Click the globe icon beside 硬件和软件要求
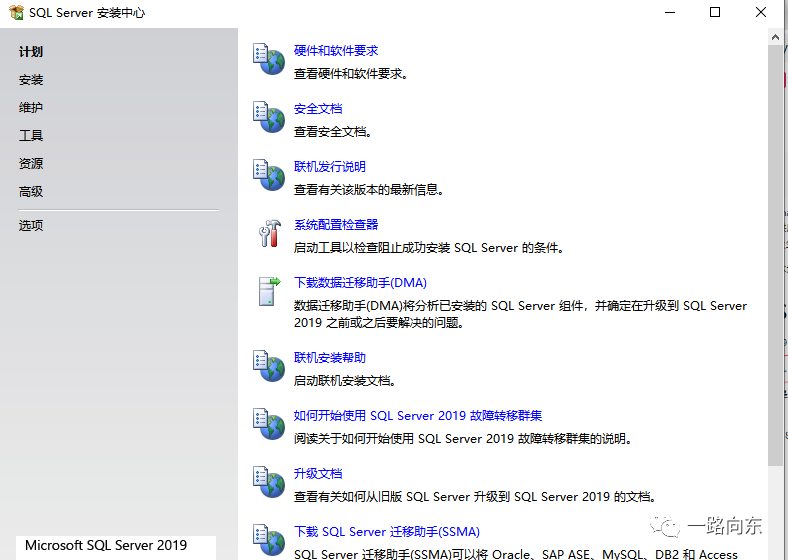Image resolution: width=788 pixels, height=560 pixels. click(269, 59)
